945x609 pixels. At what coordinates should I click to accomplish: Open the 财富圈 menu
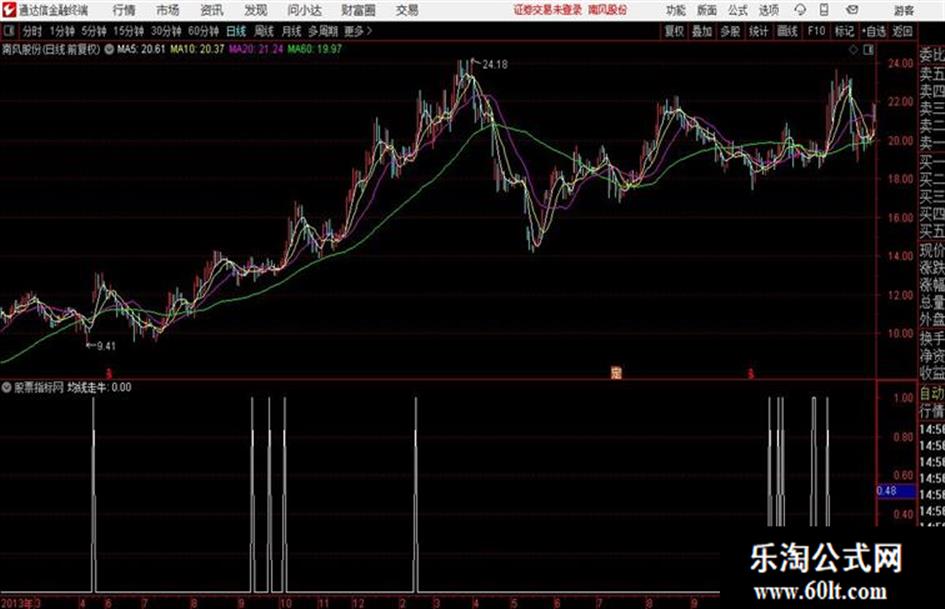pos(358,10)
